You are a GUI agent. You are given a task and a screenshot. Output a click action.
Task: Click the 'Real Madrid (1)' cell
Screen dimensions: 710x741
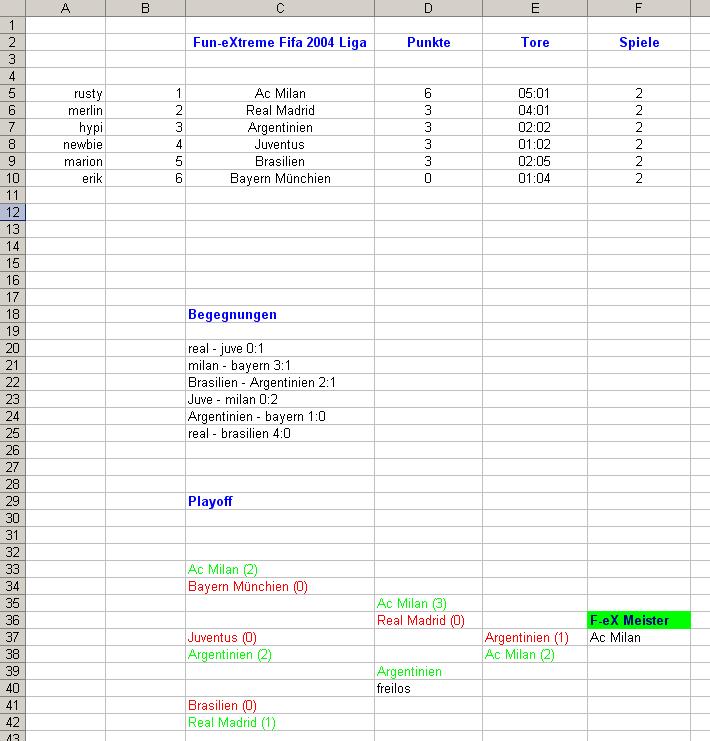pyautogui.click(x=280, y=723)
